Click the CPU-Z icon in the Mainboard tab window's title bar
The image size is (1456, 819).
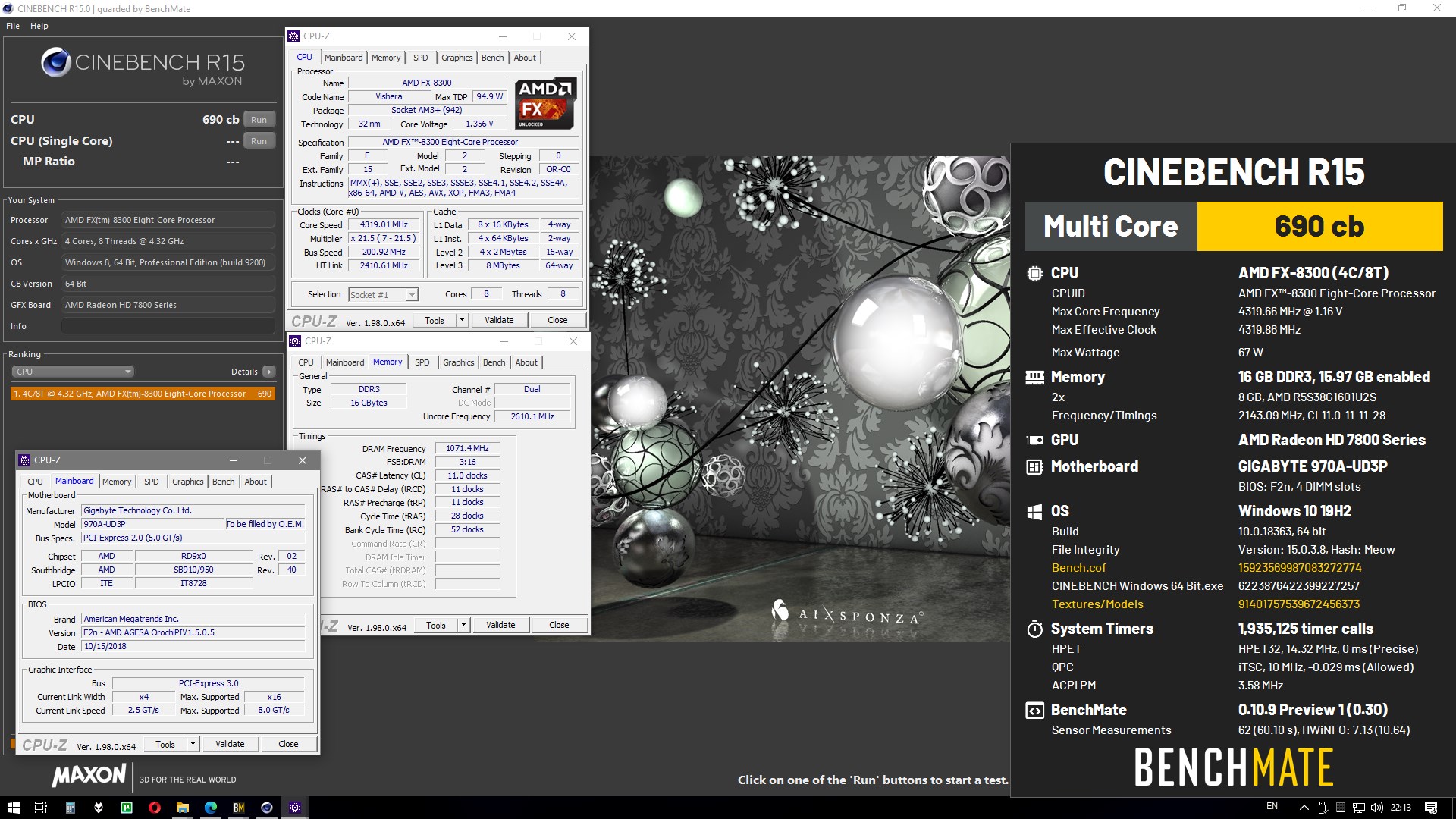click(x=25, y=460)
